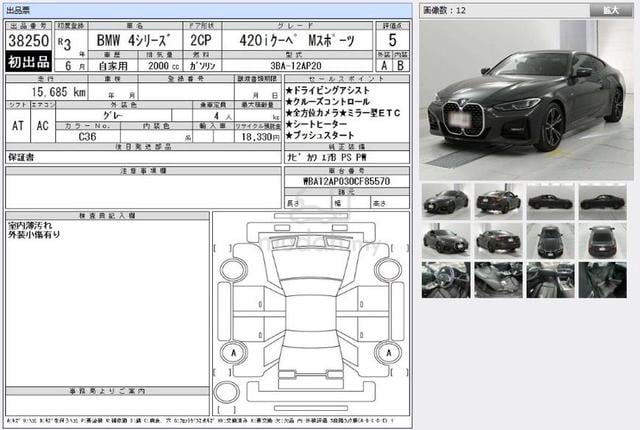Image resolution: width=640 pixels, height=430 pixels.
Task: Click the shift type value AT
Action: click(18, 126)
